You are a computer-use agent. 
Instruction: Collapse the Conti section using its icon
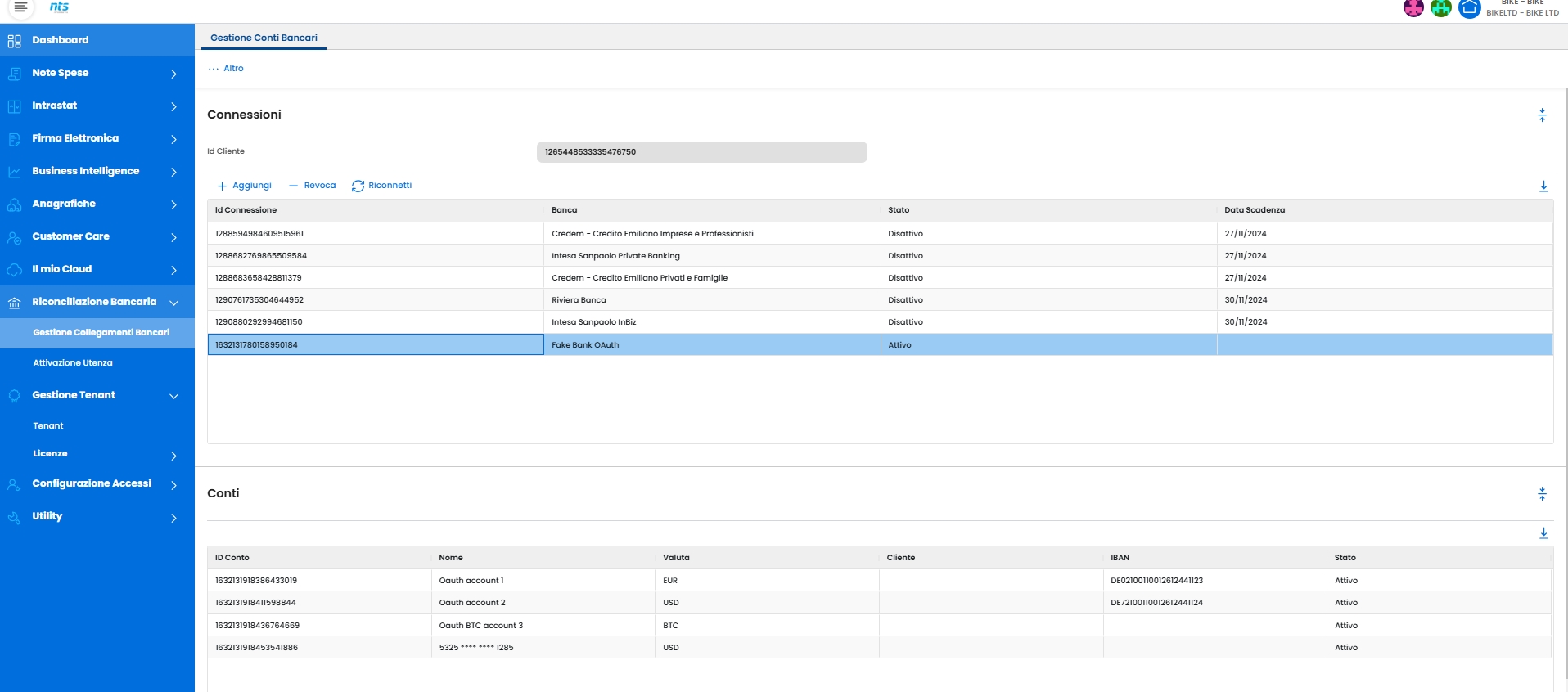click(x=1542, y=494)
